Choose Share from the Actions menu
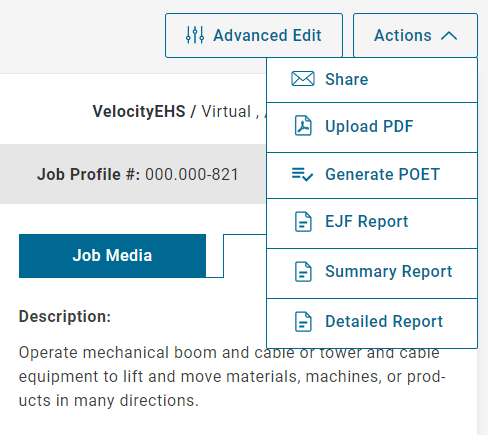The image size is (488, 435). [372, 80]
